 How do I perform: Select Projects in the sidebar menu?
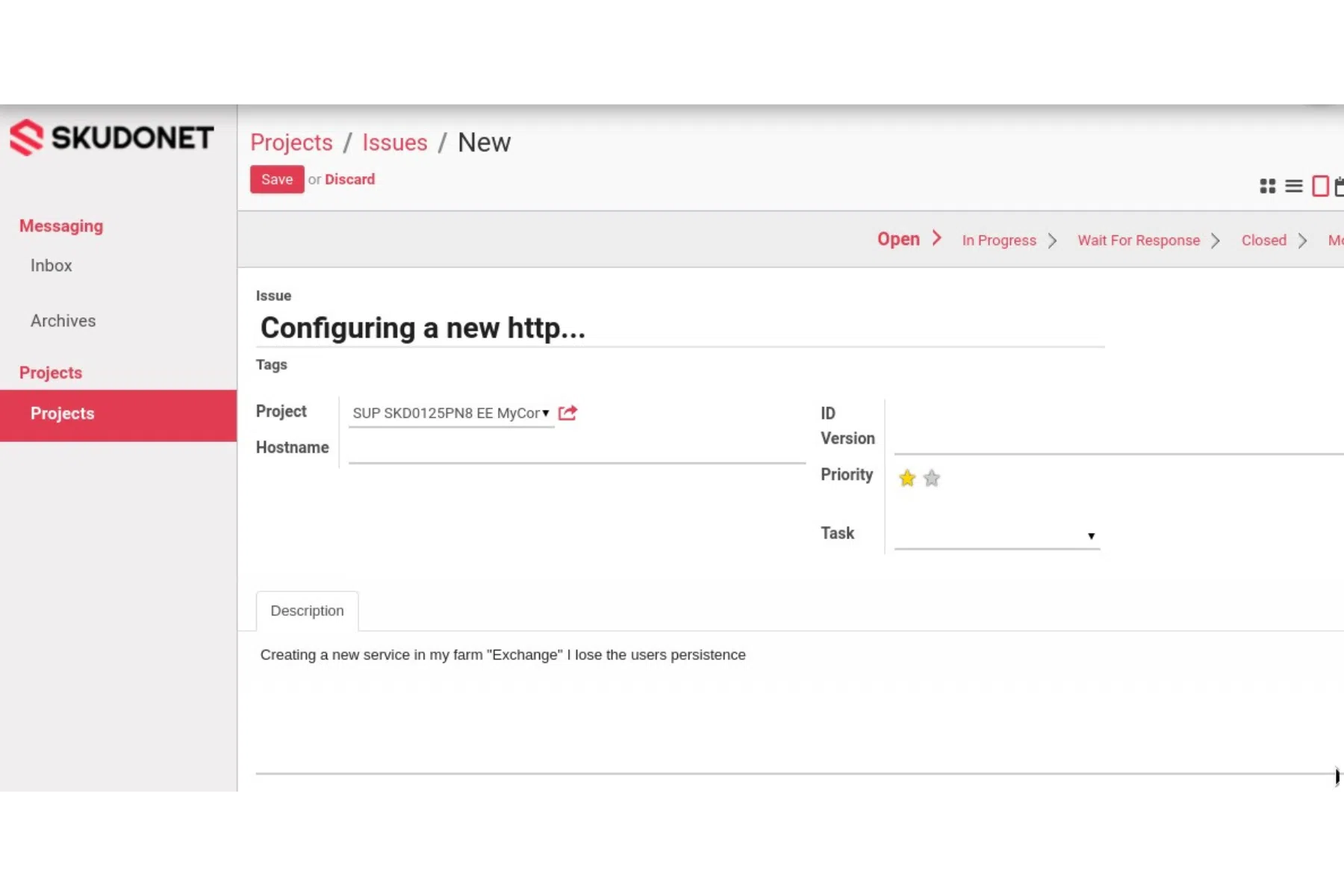62,413
